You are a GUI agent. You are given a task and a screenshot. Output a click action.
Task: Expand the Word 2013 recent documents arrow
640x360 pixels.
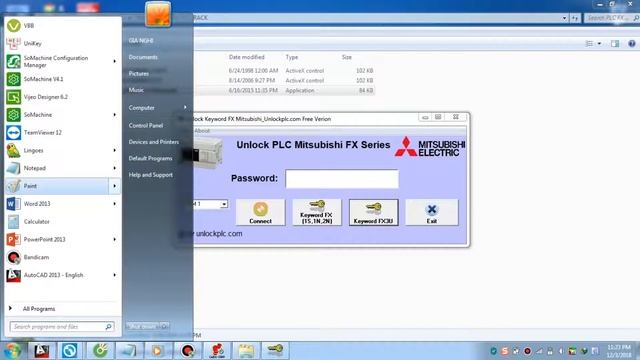click(x=114, y=204)
